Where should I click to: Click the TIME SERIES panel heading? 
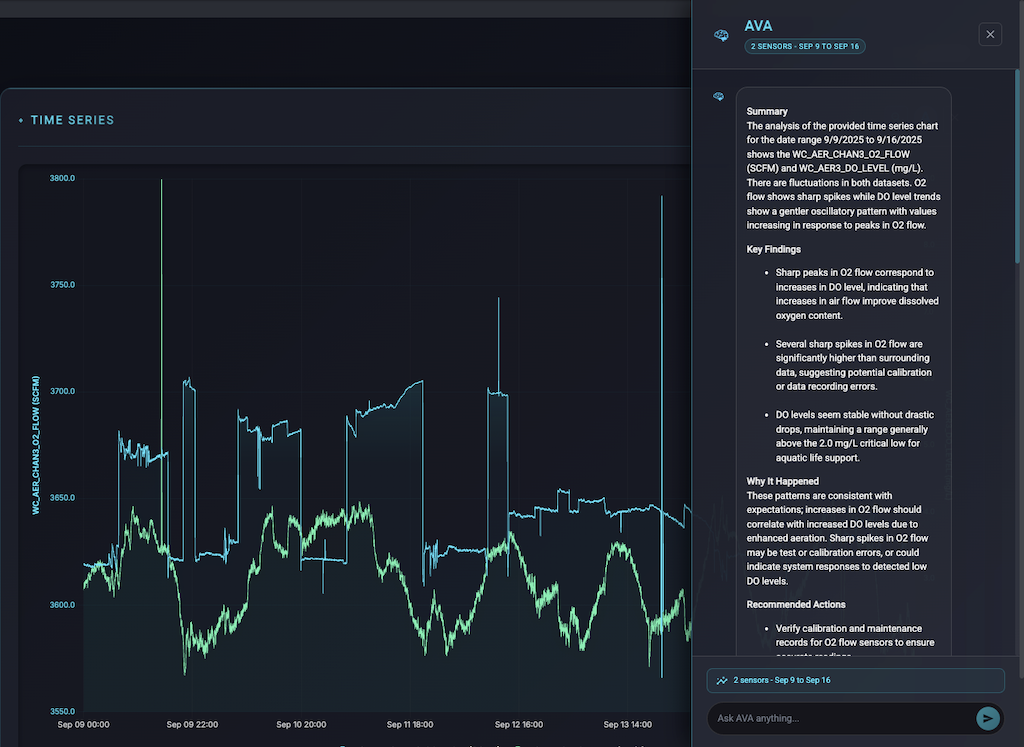pos(72,120)
